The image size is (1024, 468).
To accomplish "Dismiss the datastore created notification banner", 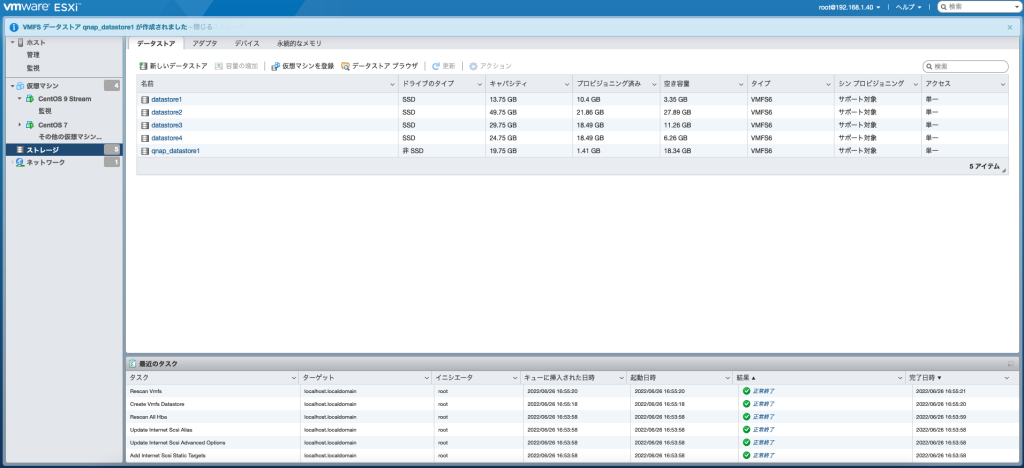I will click(1010, 28).
